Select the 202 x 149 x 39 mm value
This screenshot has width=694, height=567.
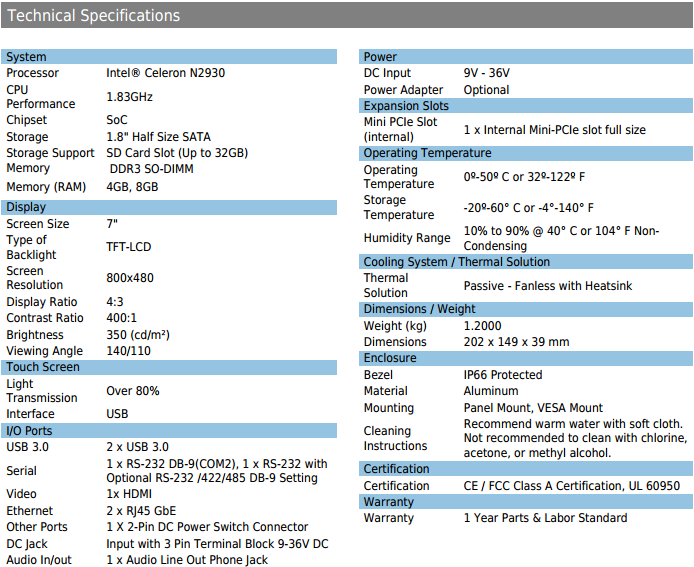(517, 342)
